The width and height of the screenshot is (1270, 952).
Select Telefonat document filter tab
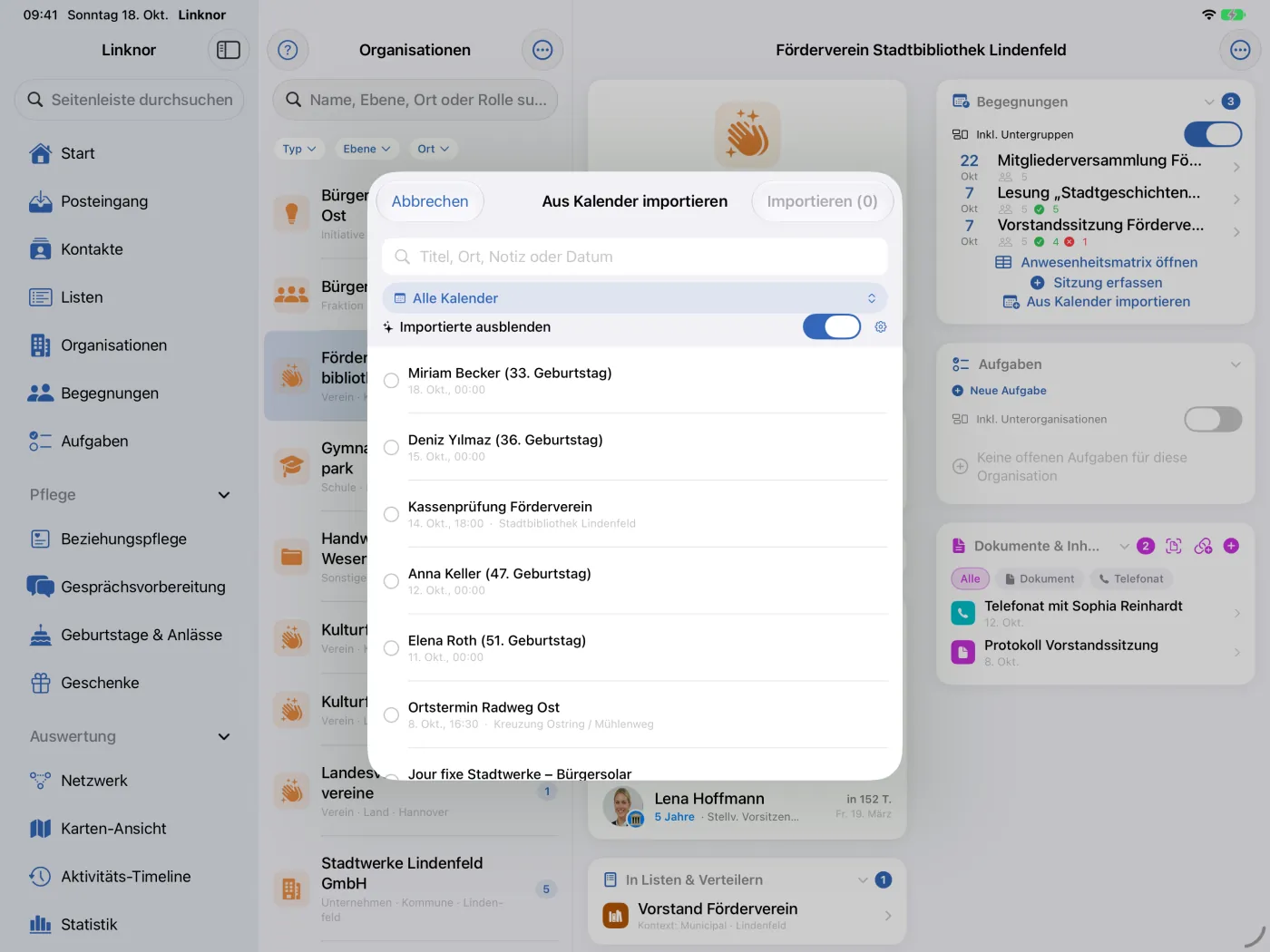pyautogui.click(x=1130, y=578)
